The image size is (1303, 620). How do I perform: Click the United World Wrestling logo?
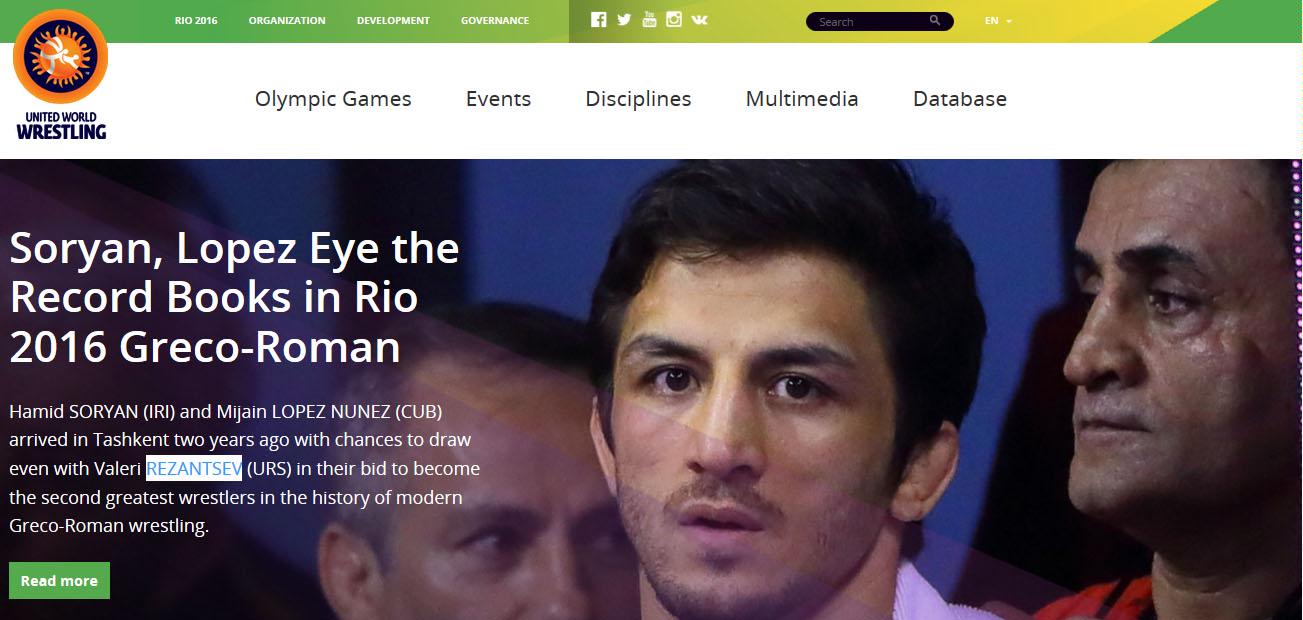60,78
